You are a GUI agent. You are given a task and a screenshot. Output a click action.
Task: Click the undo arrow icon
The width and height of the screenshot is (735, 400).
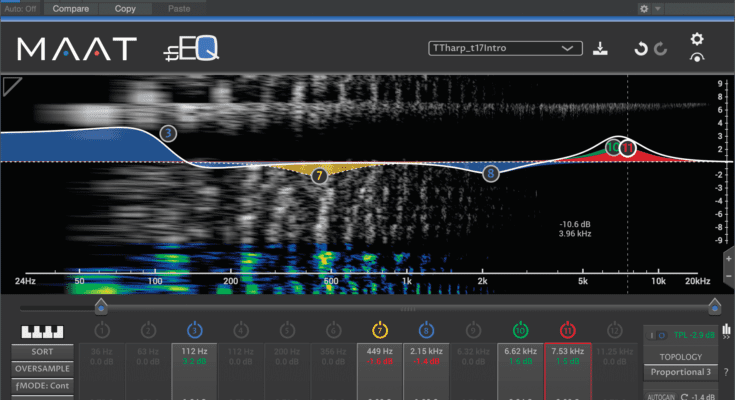[x=640, y=48]
